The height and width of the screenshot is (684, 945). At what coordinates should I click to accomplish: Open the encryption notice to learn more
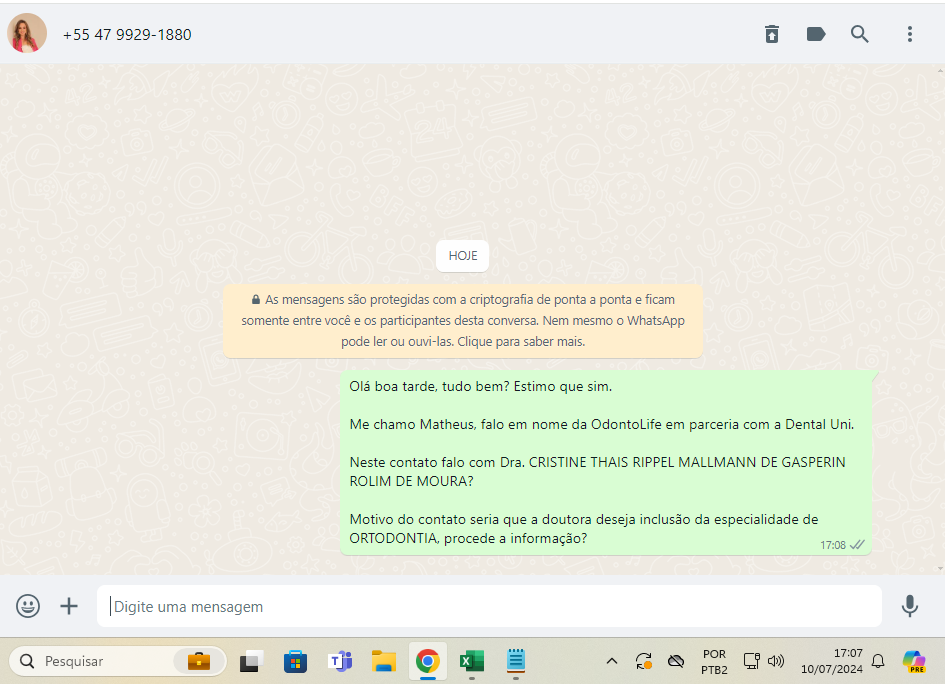(x=463, y=321)
